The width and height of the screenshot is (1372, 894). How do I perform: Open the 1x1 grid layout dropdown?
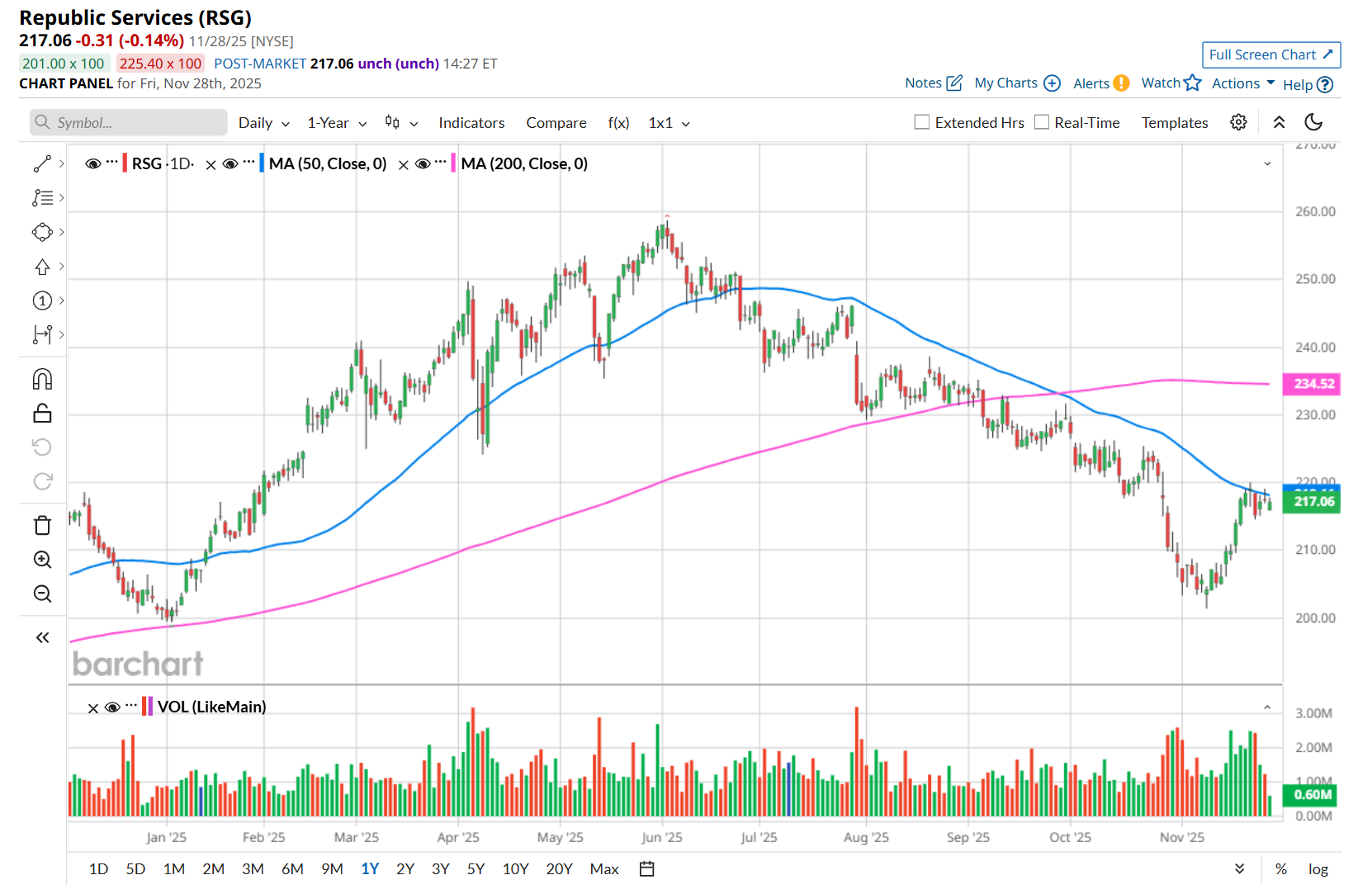click(x=669, y=123)
